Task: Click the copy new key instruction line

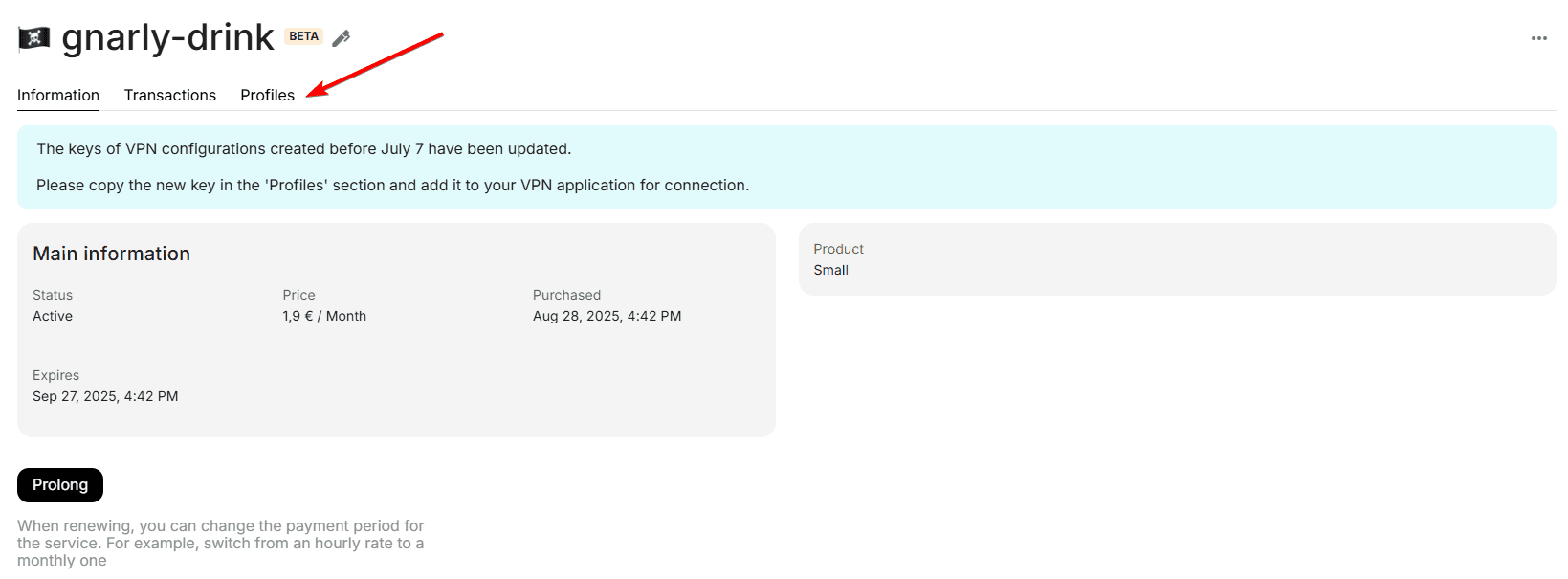Action: coord(392,185)
